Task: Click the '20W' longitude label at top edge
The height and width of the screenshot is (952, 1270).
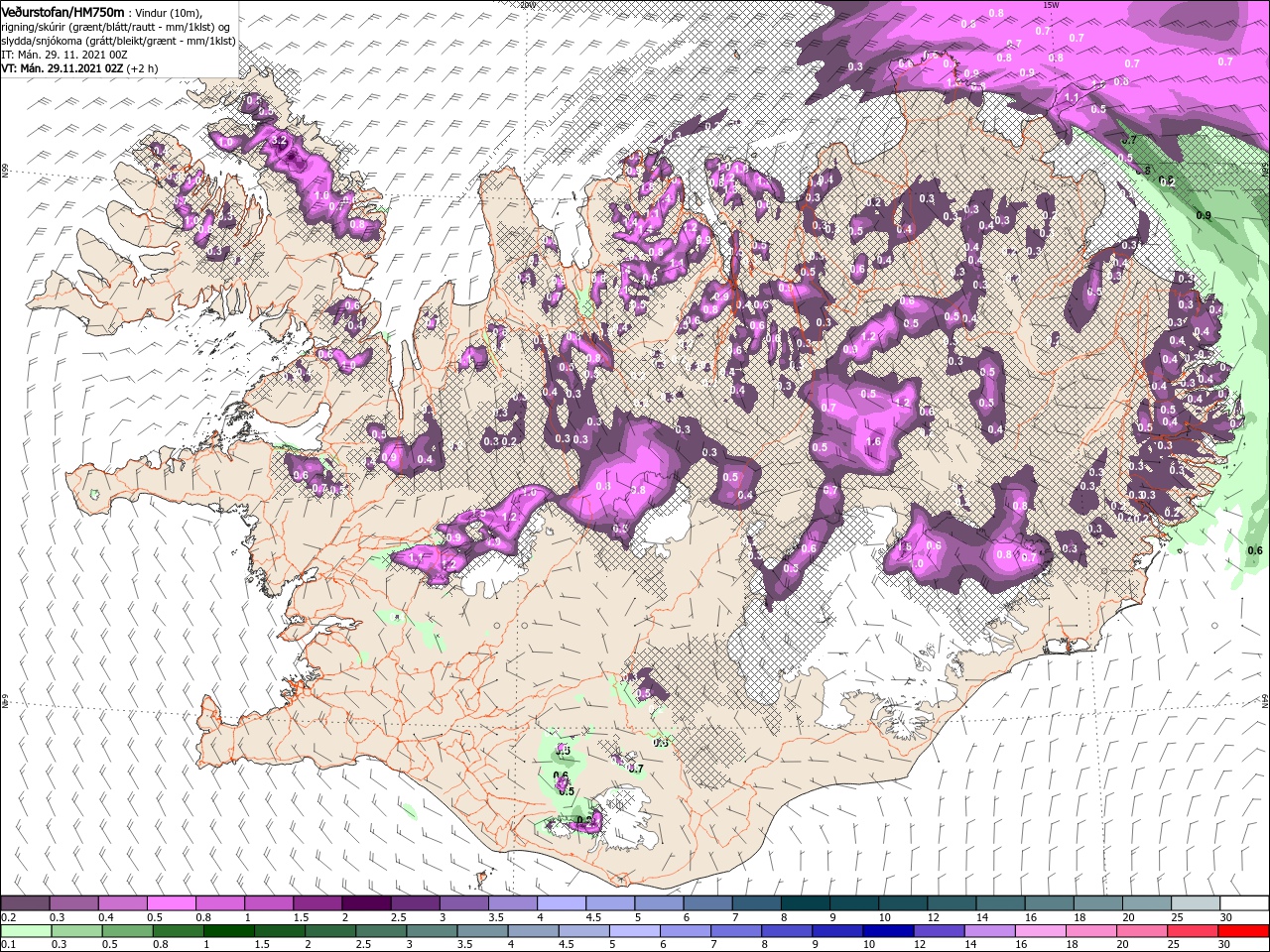Action: 527,4
